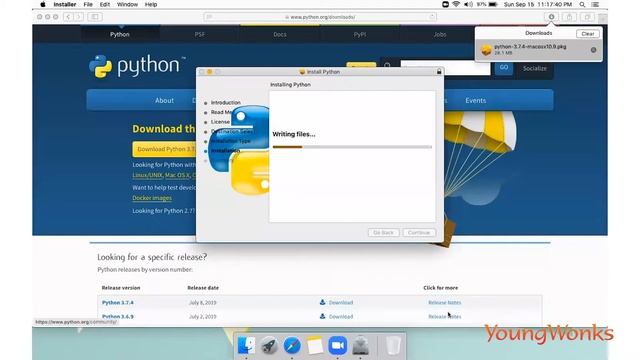The image size is (640, 360).
Task: Open the File menu
Action: pos(88,4)
